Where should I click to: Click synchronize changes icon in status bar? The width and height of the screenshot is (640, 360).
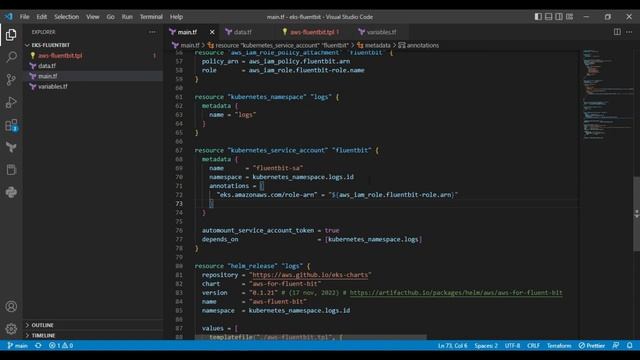pyautogui.click(x=38, y=346)
